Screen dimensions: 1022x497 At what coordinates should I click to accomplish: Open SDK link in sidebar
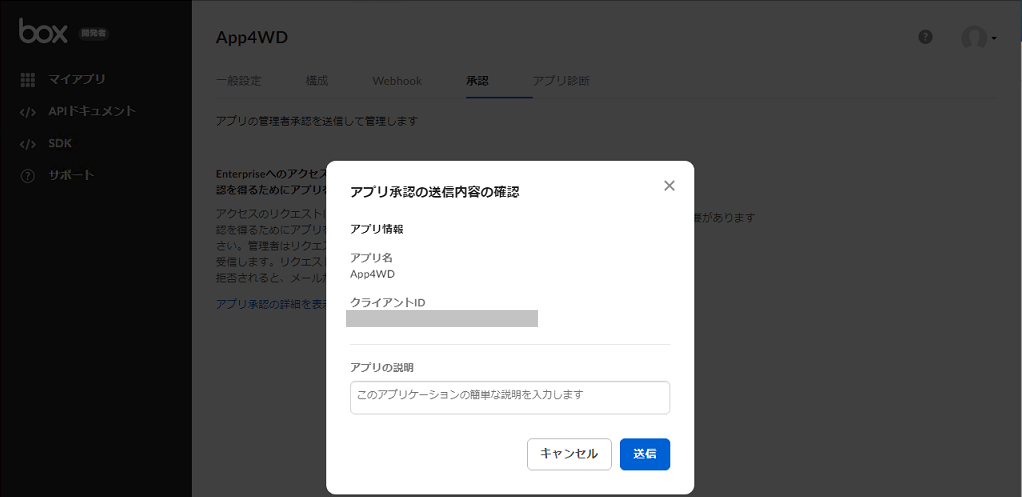(60, 143)
